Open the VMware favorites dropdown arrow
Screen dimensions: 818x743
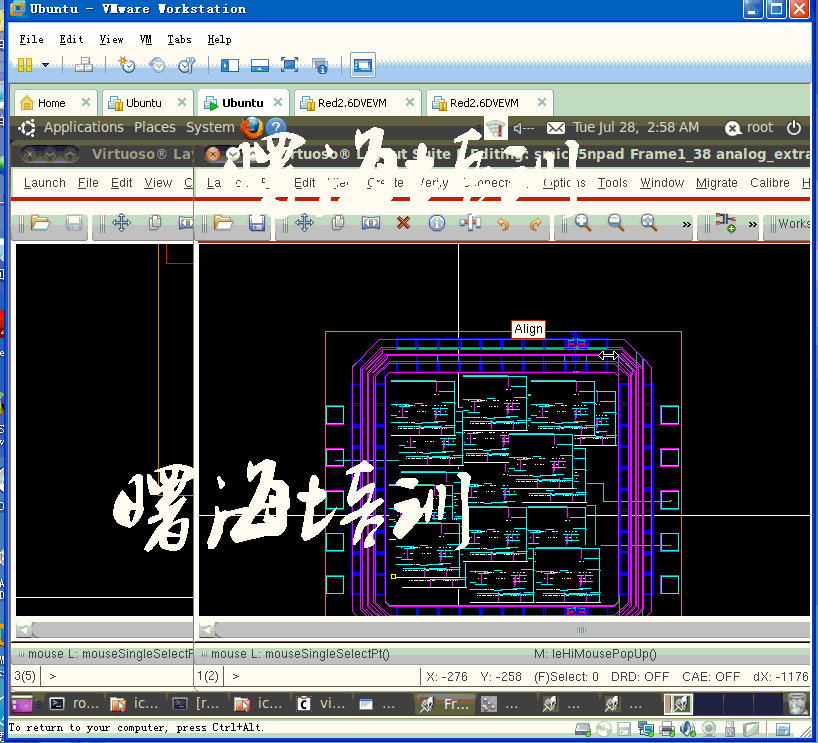(44, 65)
